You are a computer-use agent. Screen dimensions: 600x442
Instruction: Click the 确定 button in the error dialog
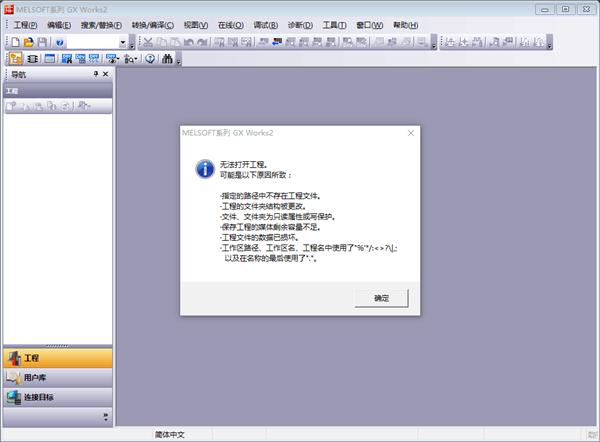381,298
